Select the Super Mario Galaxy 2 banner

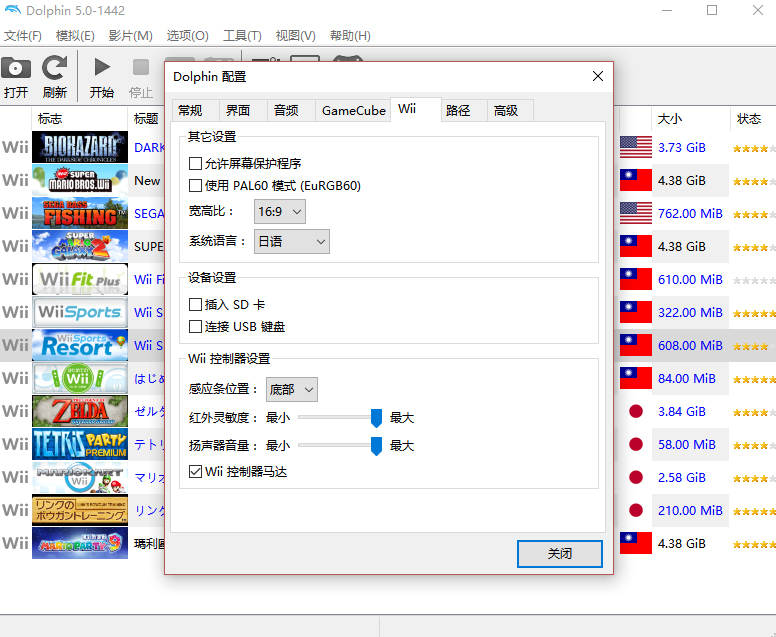click(80, 246)
